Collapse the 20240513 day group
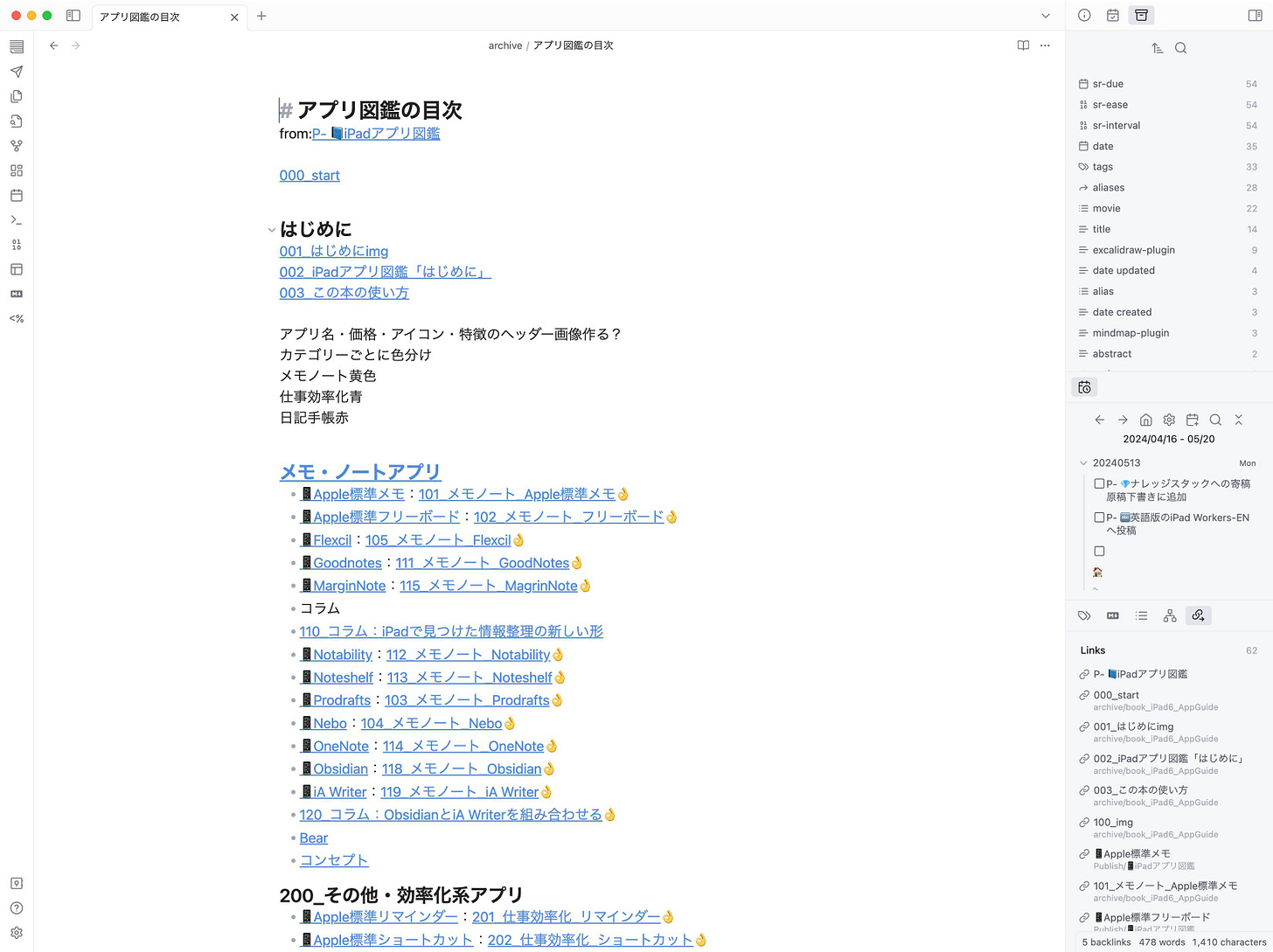 (1084, 463)
